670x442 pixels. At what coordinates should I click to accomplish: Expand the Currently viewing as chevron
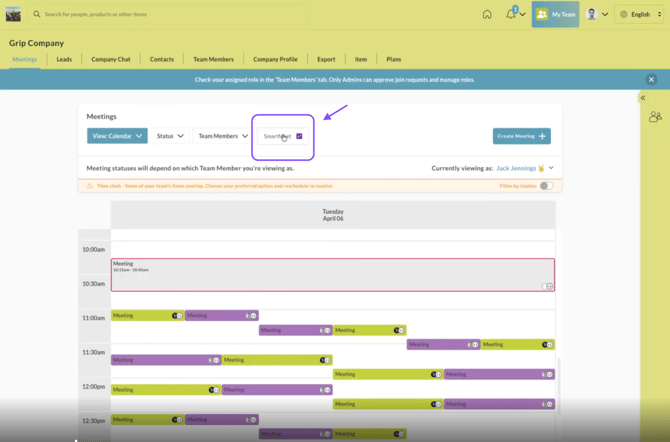(551, 168)
